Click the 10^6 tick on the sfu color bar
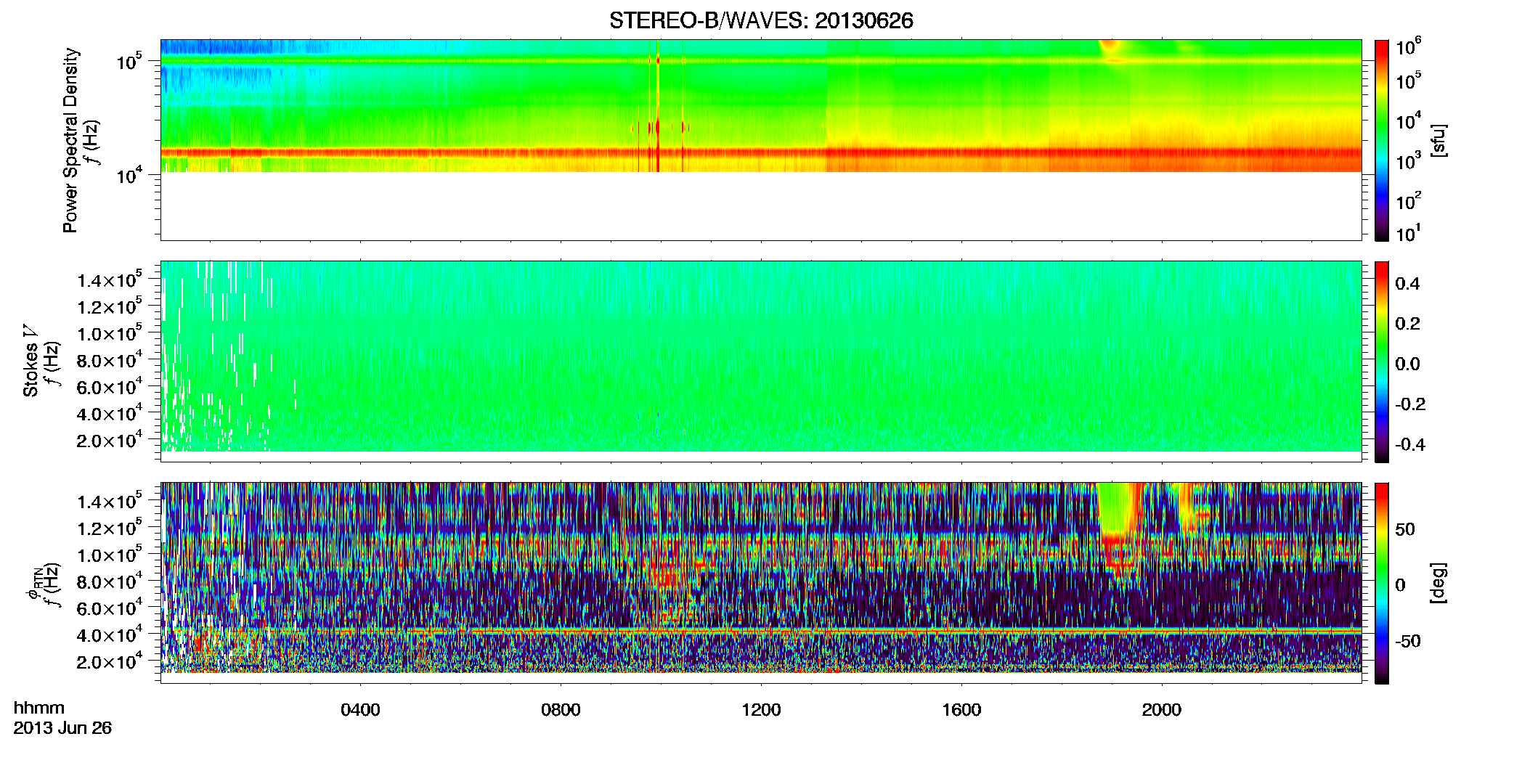The image size is (1522, 784). click(x=1408, y=46)
